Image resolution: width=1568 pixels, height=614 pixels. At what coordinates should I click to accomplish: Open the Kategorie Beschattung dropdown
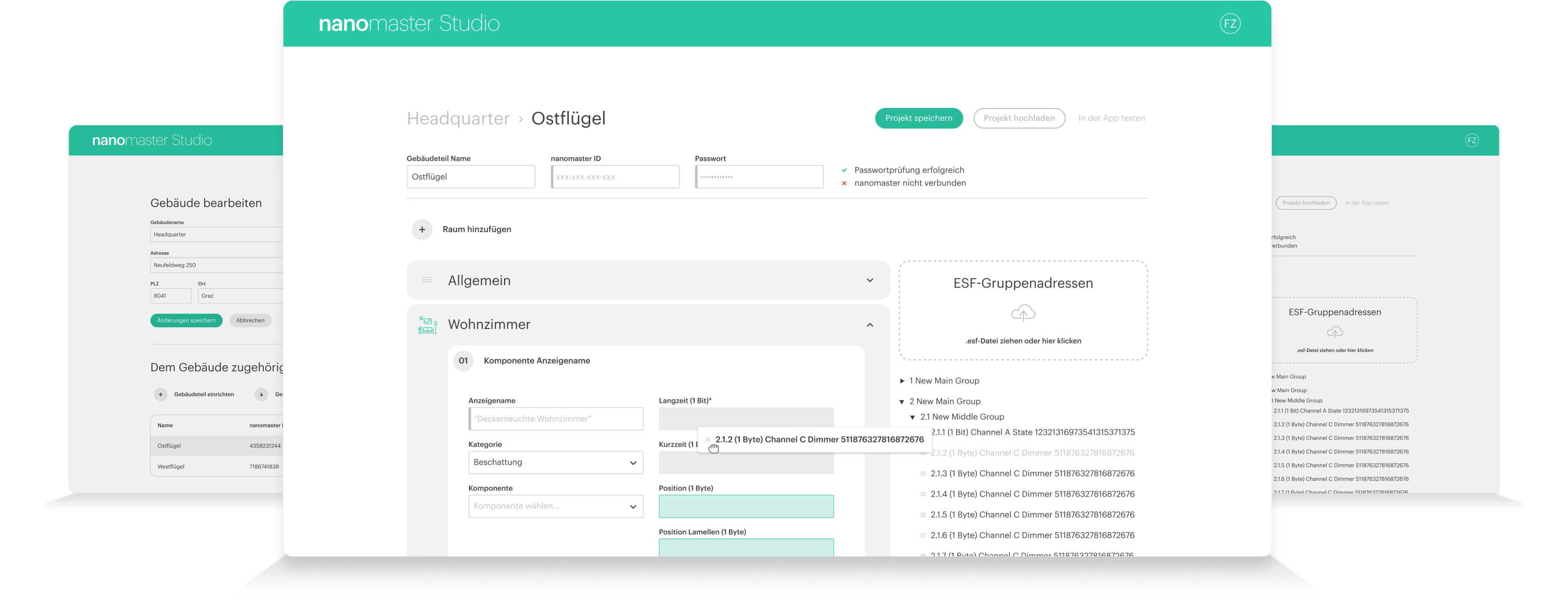(x=555, y=463)
